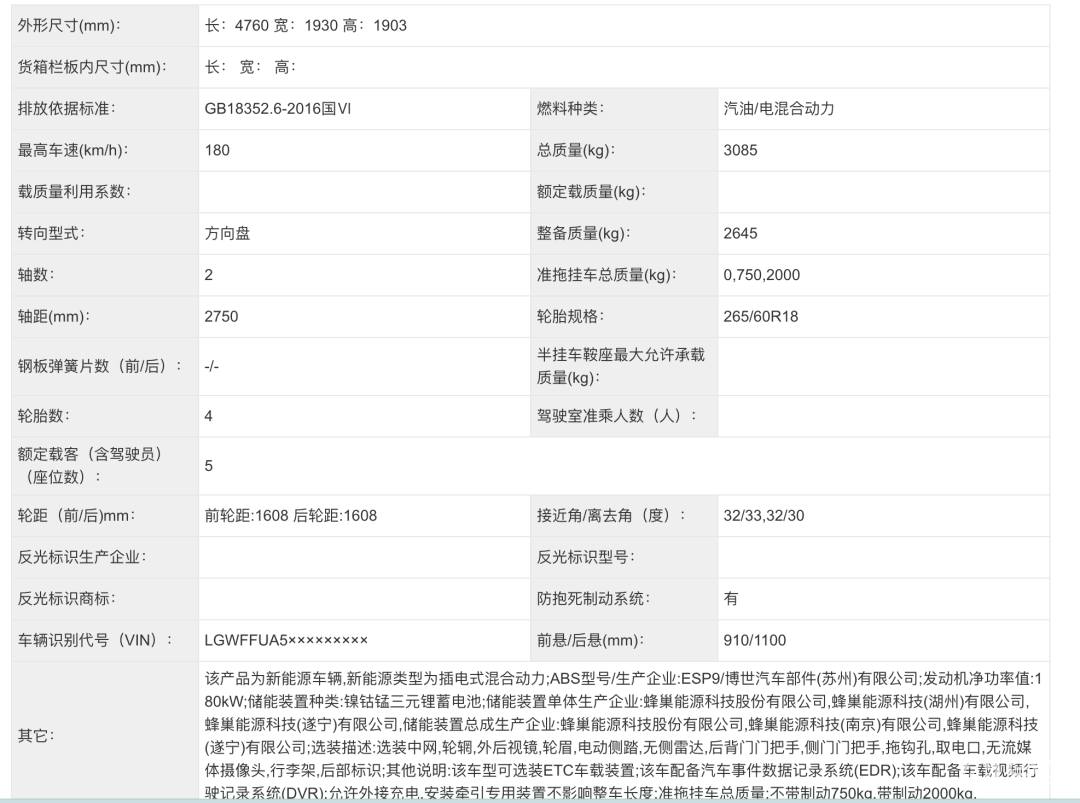Click the 最高车速(km/h) label

coord(74,150)
